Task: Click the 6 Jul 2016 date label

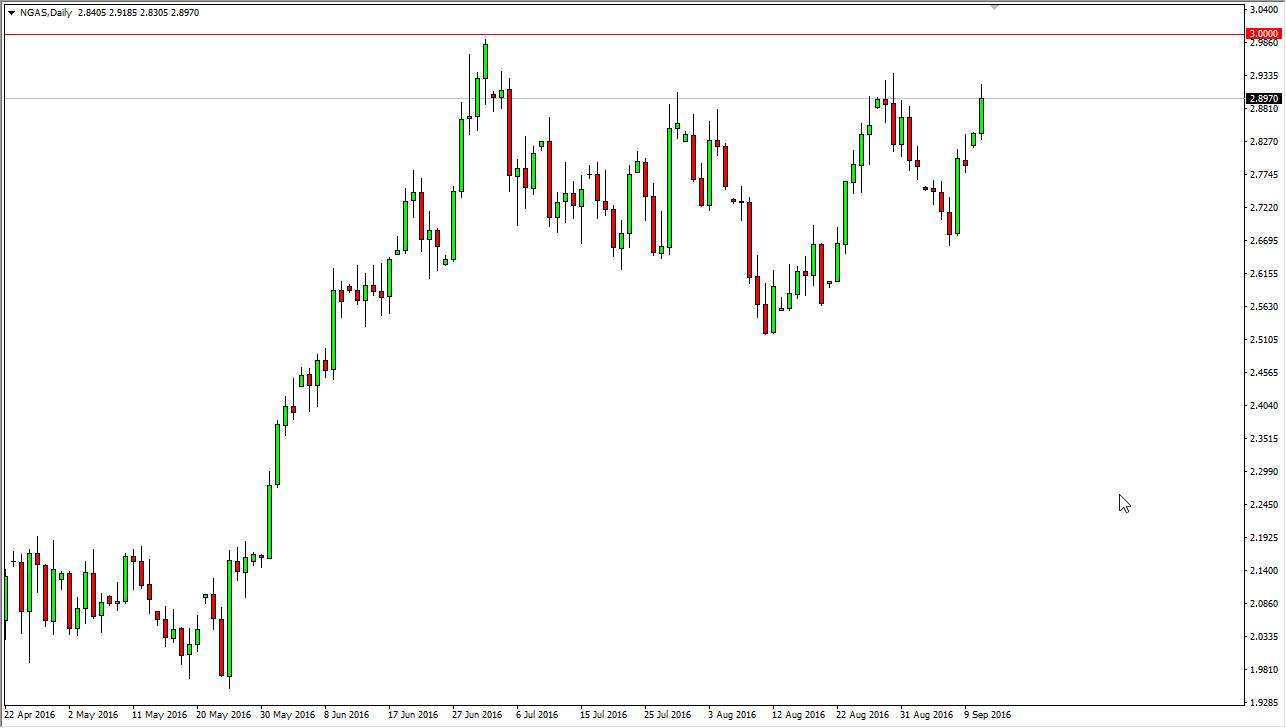Action: click(x=537, y=715)
